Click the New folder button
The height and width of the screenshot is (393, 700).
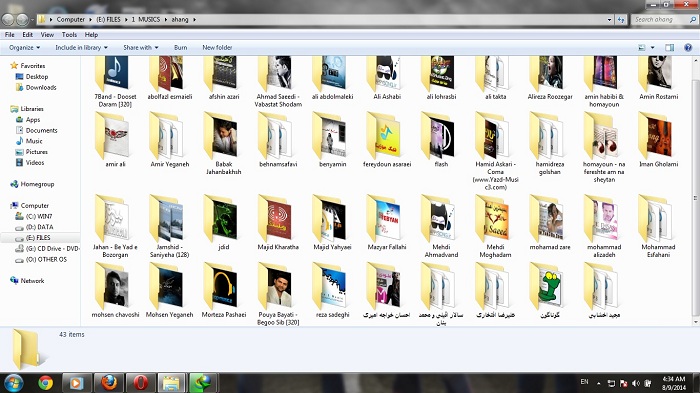pyautogui.click(x=217, y=47)
